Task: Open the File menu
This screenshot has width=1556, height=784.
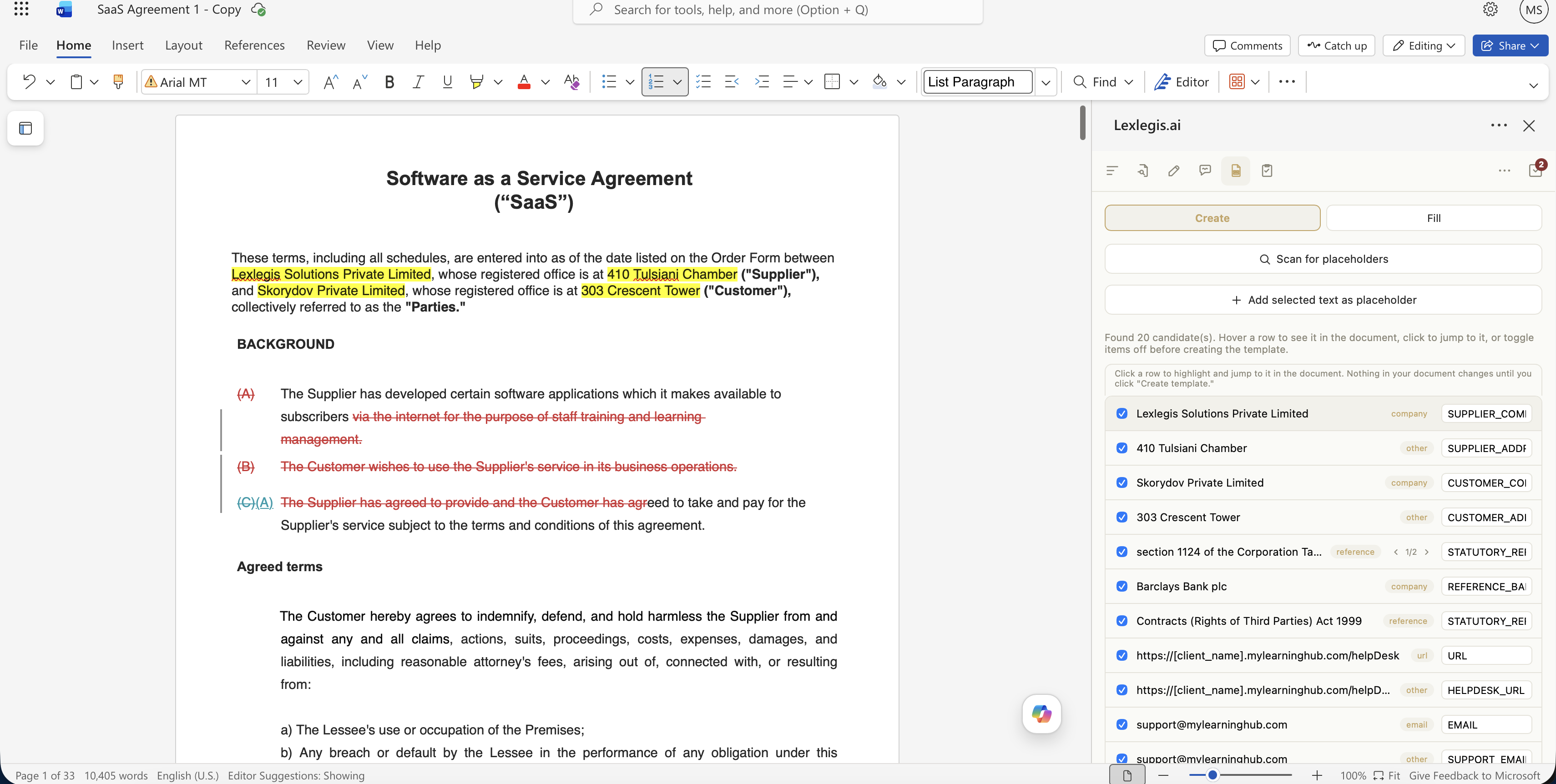Action: pyautogui.click(x=28, y=45)
